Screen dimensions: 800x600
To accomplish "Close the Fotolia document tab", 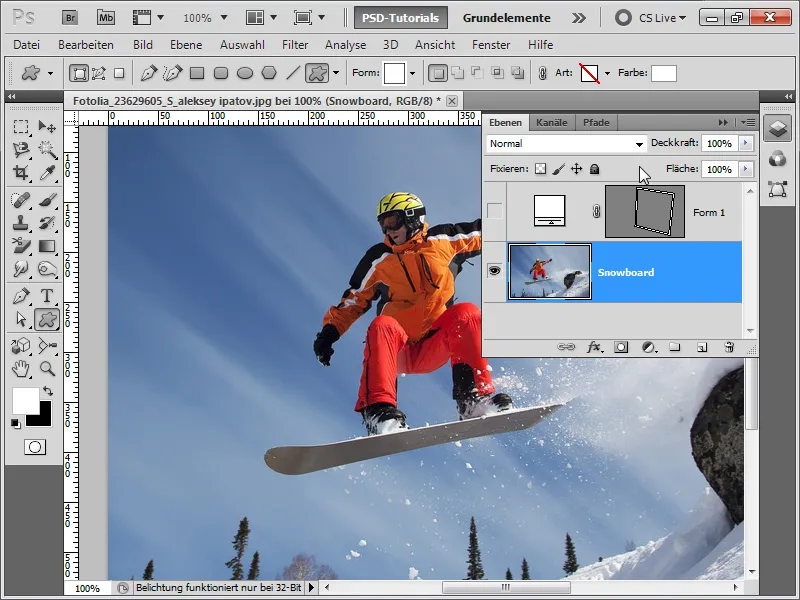I will tap(452, 101).
